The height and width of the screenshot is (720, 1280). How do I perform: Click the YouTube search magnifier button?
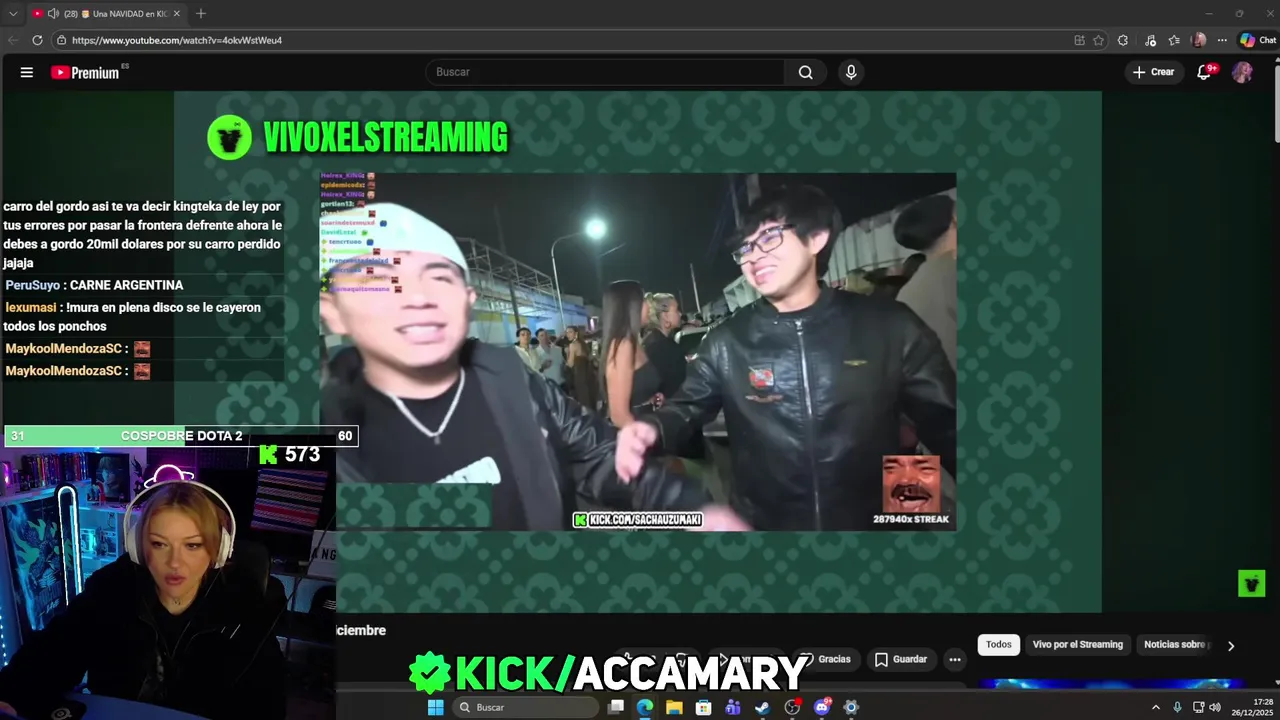(805, 72)
